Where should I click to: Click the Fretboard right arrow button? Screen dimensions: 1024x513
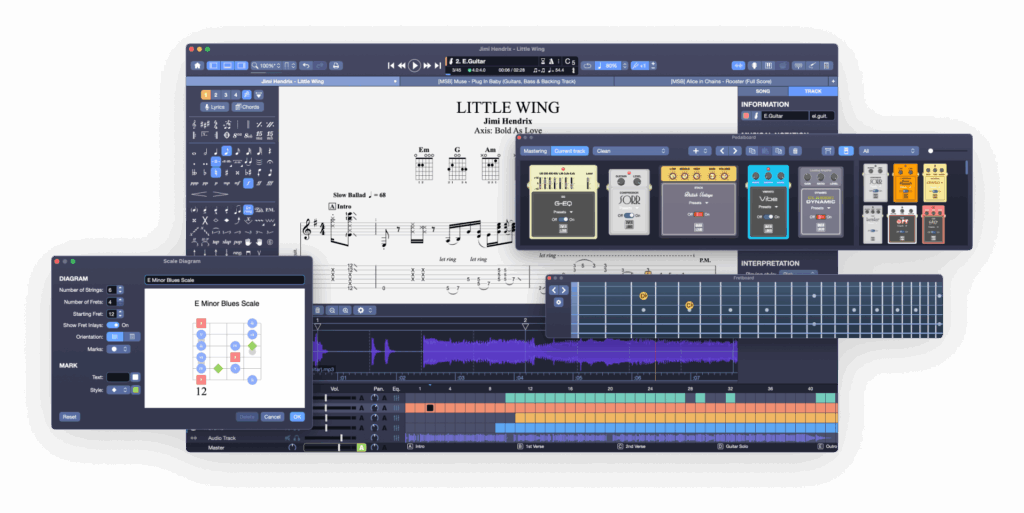click(x=564, y=290)
